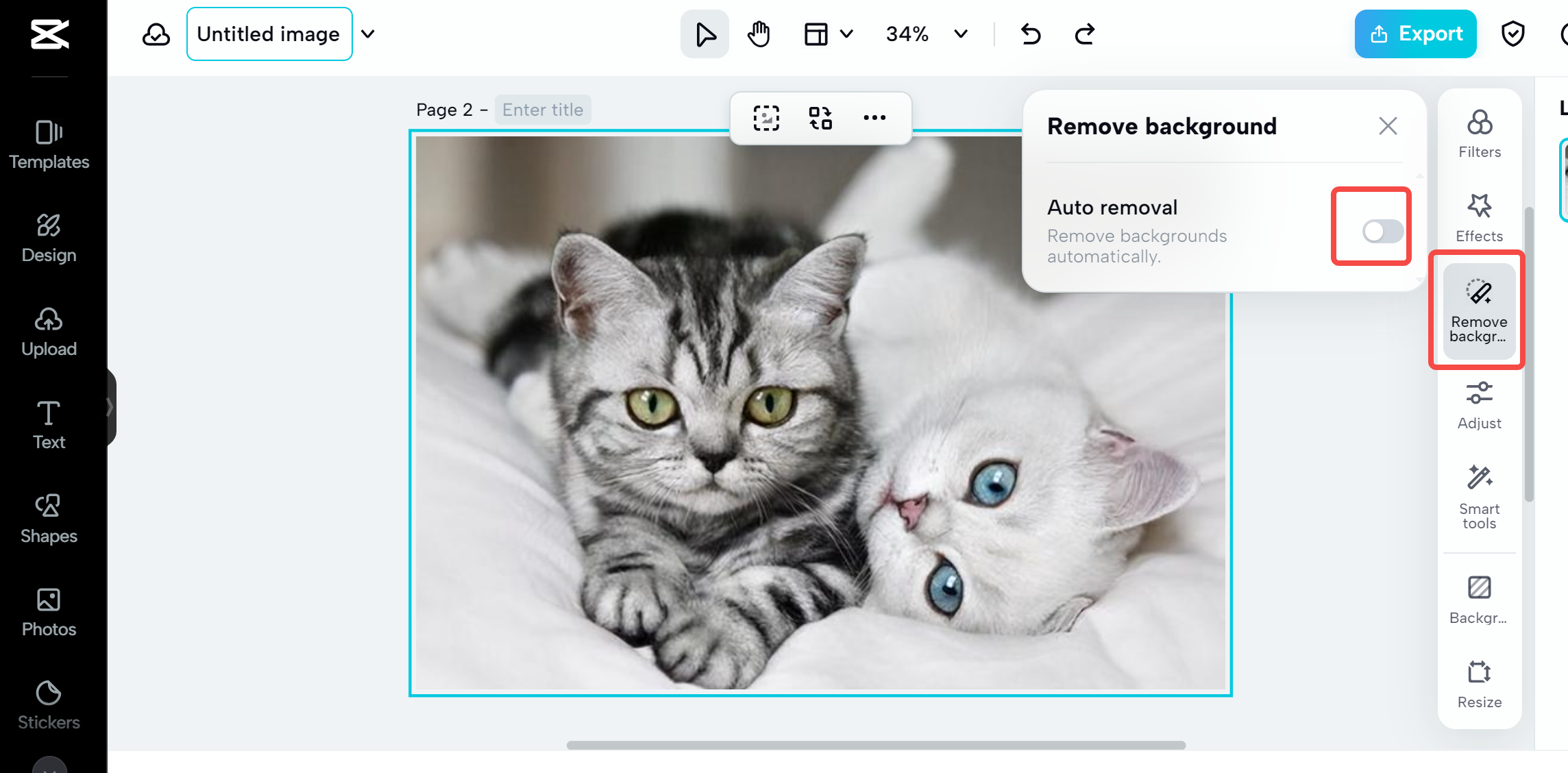Select the Hand pan tool
1568x773 pixels.
pyautogui.click(x=758, y=33)
